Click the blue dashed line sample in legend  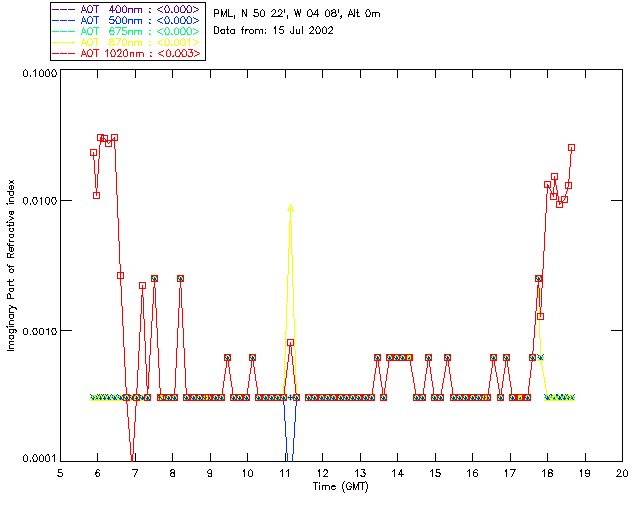pos(64,20)
